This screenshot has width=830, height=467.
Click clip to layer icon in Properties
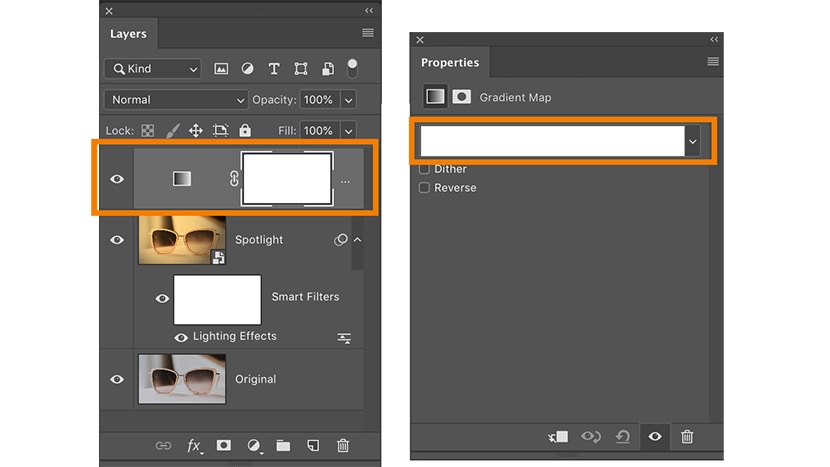(x=558, y=437)
